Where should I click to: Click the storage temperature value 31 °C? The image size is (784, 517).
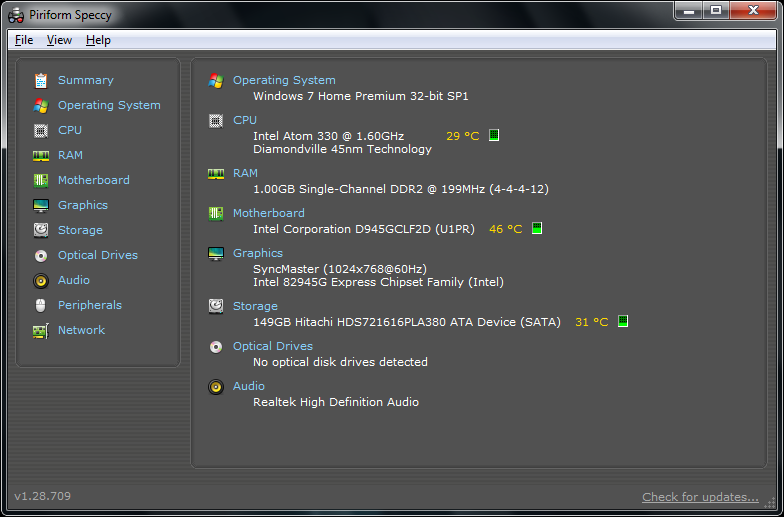point(592,322)
